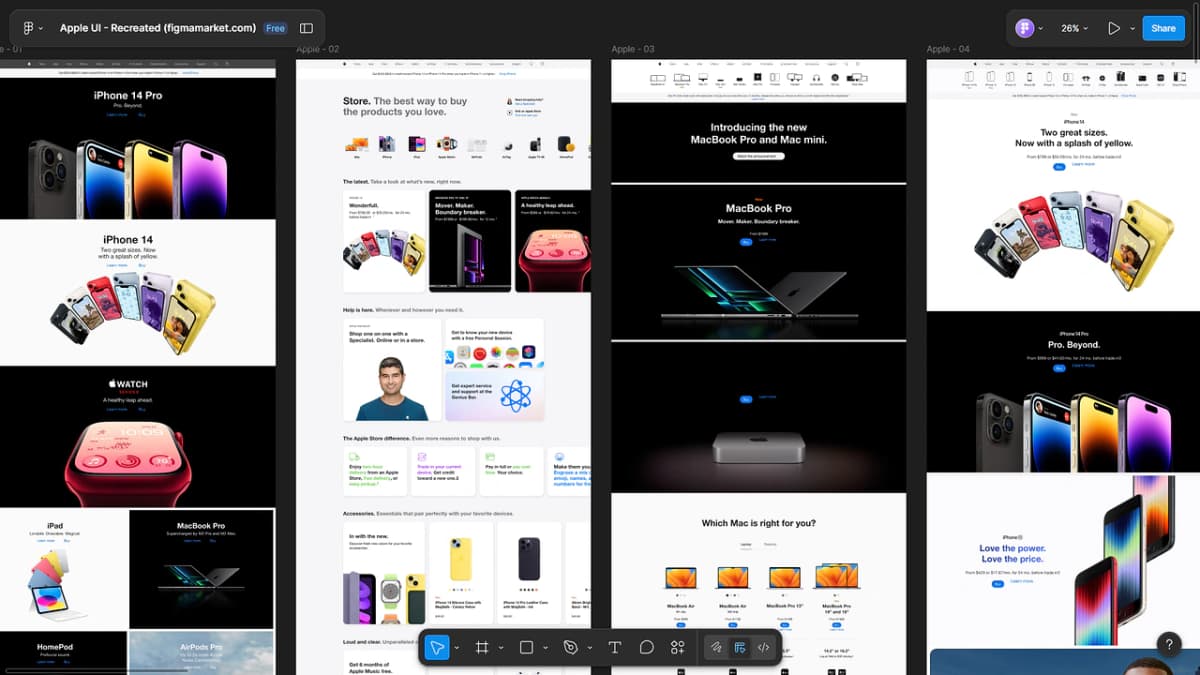The image size is (1200, 675).
Task: Select the Rectangle shape tool
Action: pos(526,647)
